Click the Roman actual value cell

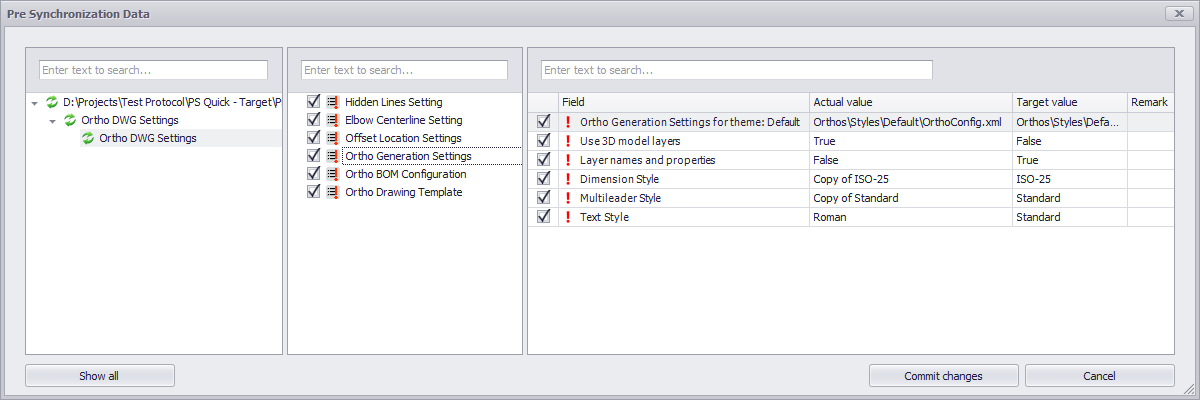pyautogui.click(x=911, y=217)
